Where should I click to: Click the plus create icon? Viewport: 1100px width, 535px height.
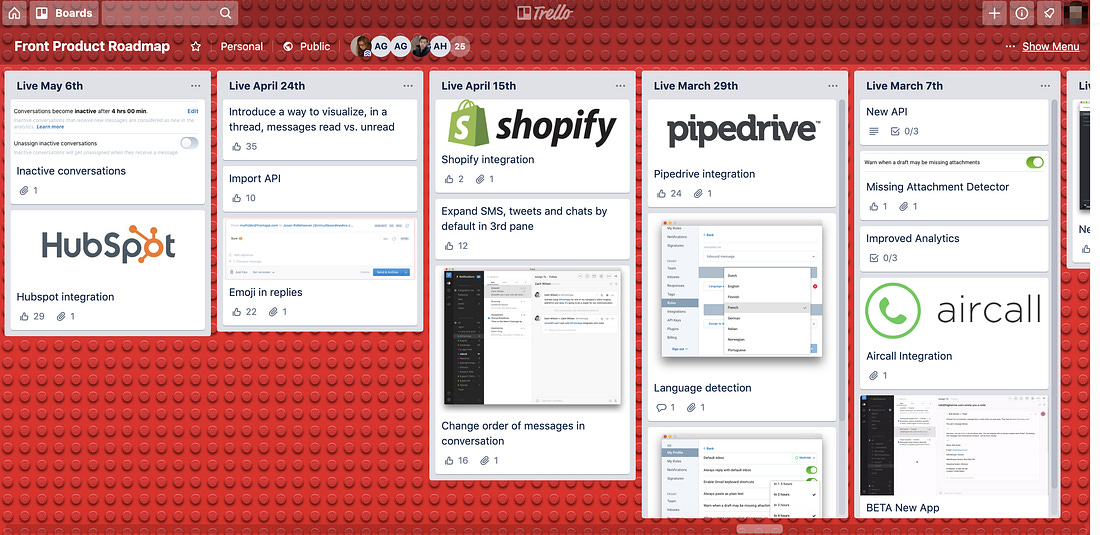coord(994,13)
